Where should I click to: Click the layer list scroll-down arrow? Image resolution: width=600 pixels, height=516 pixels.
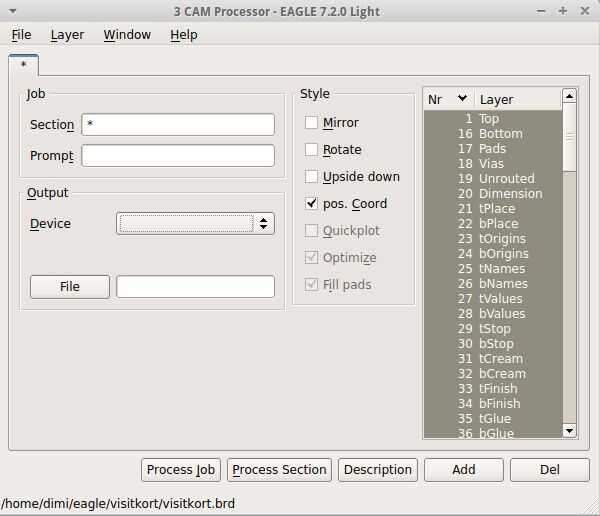click(x=569, y=431)
